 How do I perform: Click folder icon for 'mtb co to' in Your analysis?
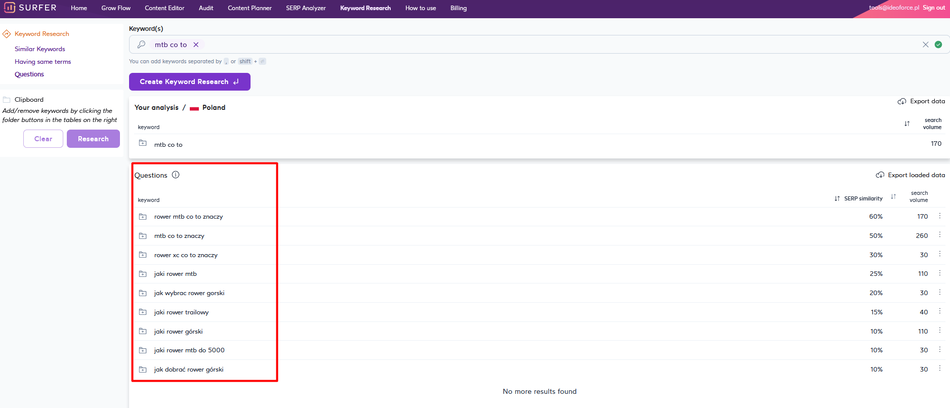click(x=143, y=144)
